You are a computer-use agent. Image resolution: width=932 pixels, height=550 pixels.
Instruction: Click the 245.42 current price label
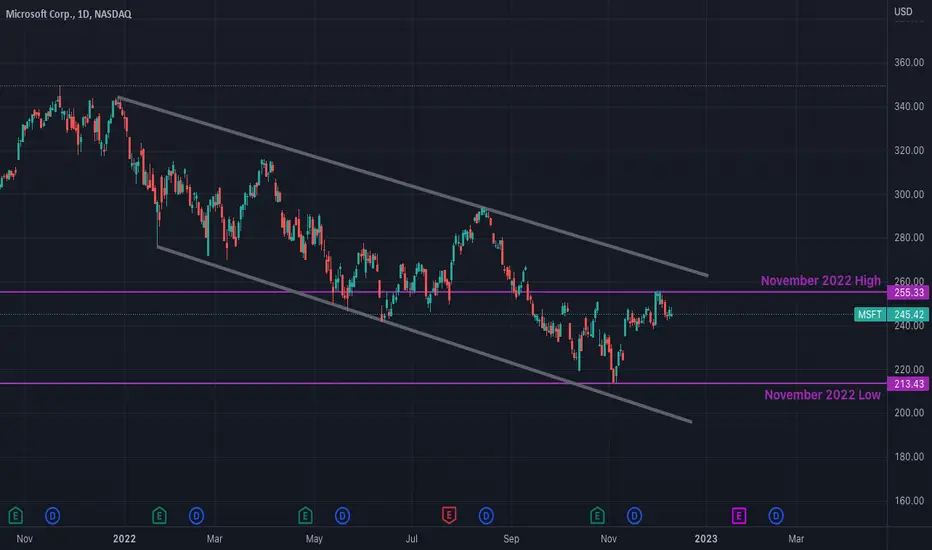pos(908,315)
